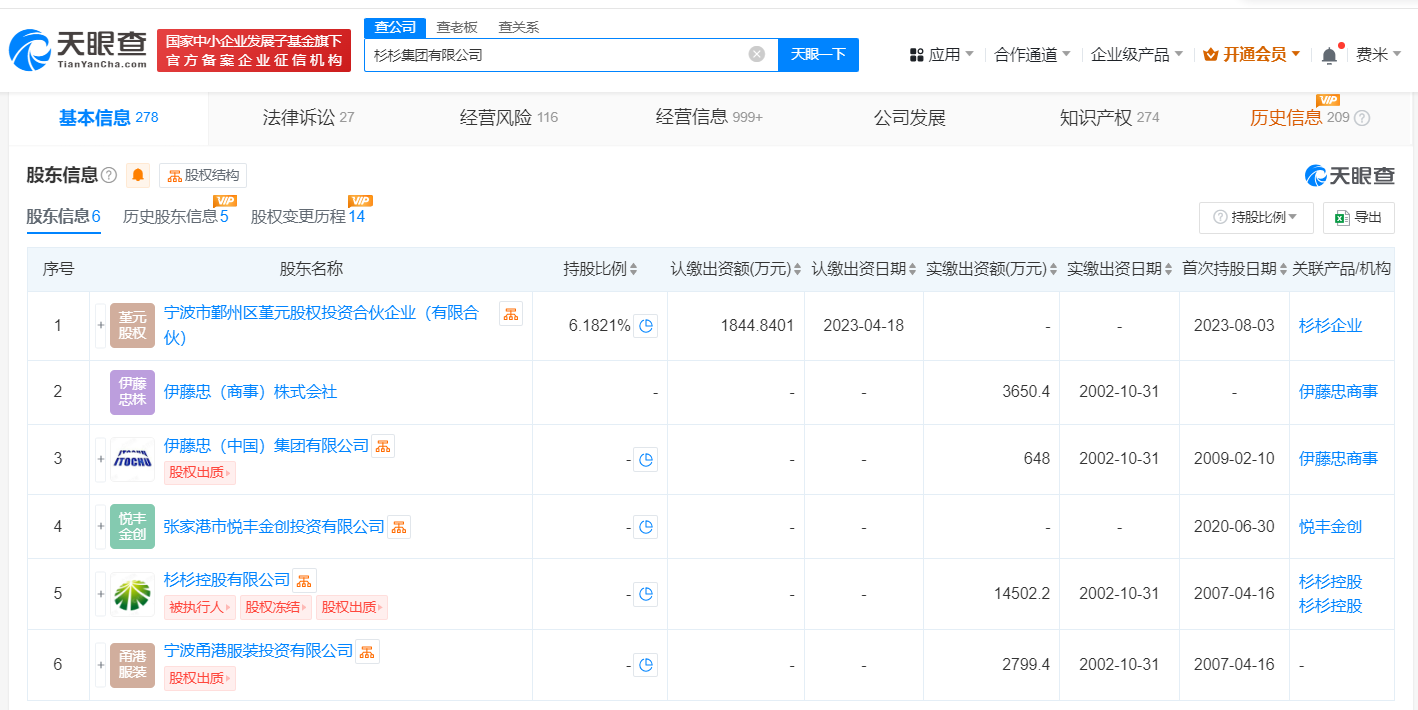The image size is (1418, 710).
Task: Sort table by 实缴出资额(万元) column
Action: pos(992,269)
